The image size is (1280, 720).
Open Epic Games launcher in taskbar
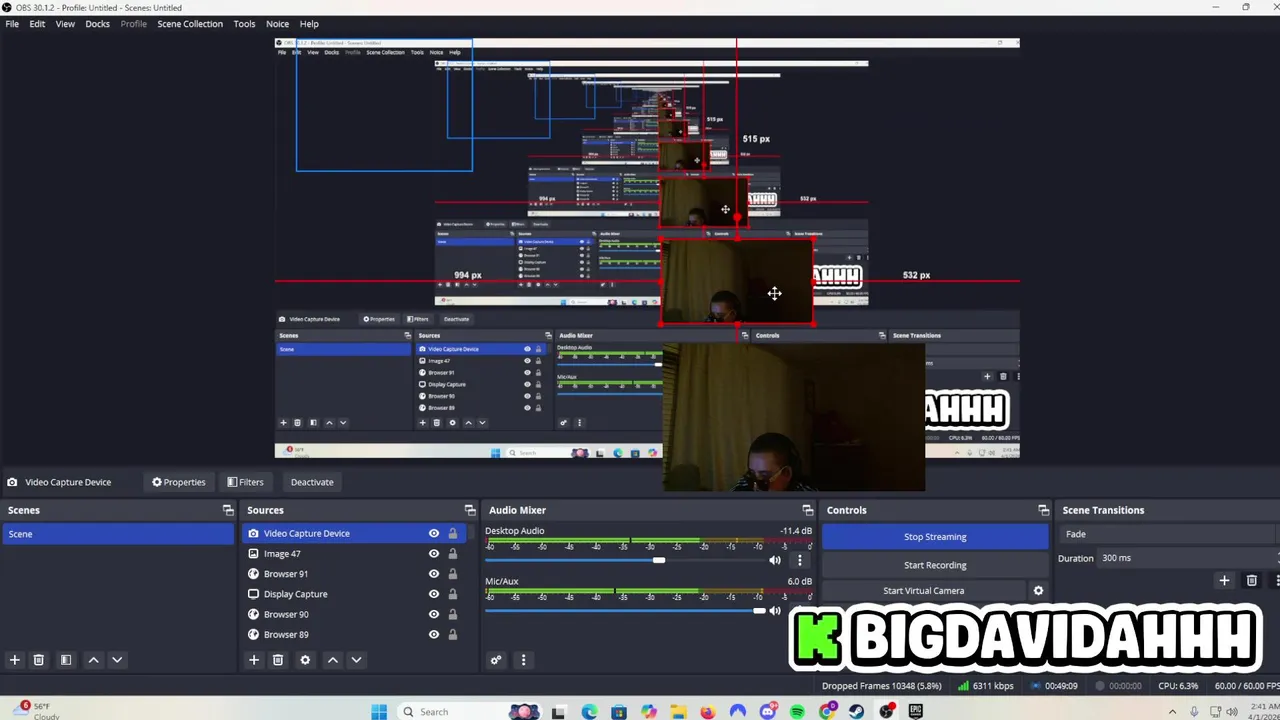point(916,712)
